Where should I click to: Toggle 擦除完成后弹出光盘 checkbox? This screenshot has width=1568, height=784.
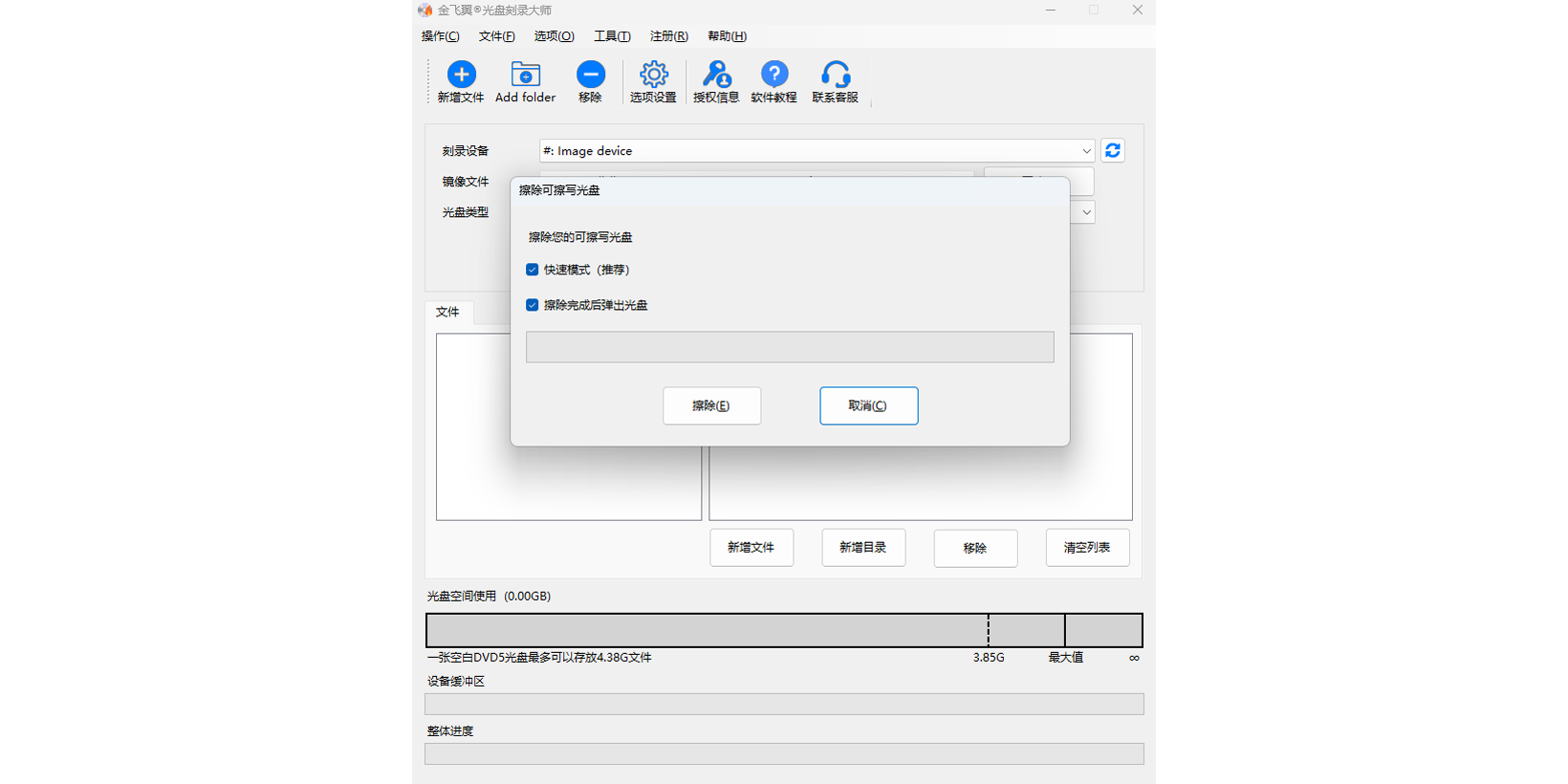(533, 305)
